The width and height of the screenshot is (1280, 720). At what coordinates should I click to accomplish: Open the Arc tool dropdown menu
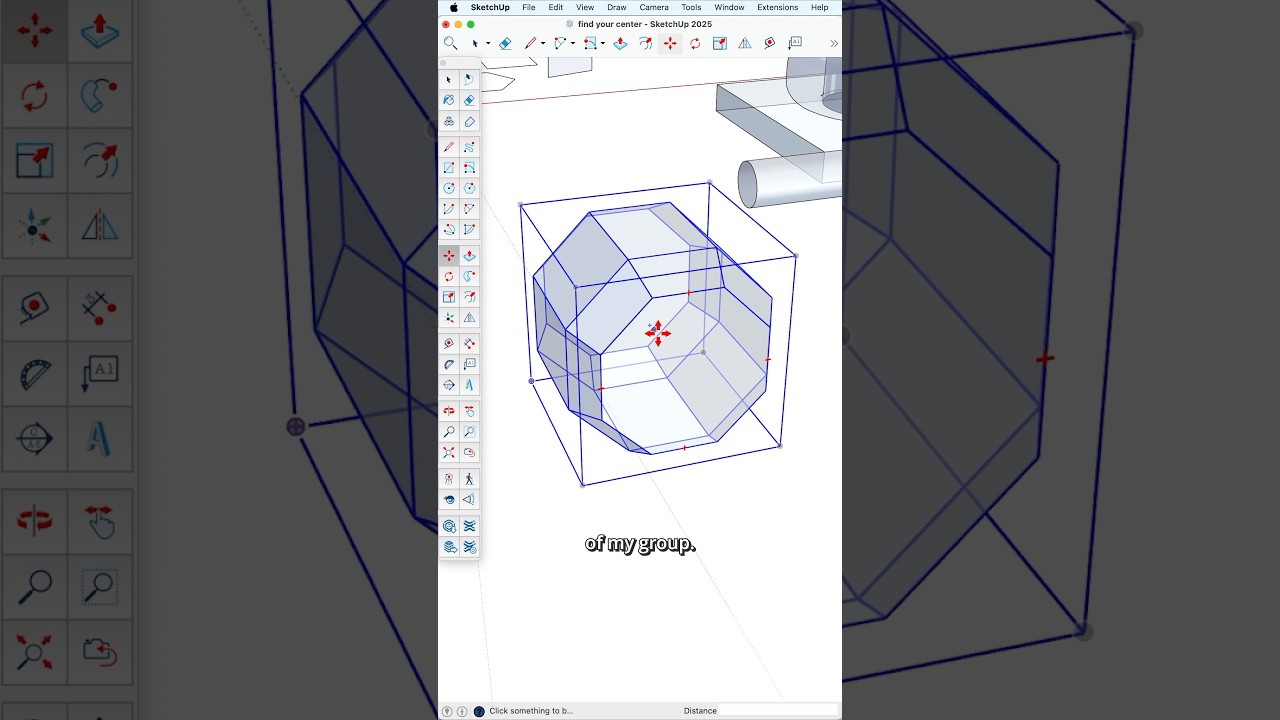[x=572, y=43]
